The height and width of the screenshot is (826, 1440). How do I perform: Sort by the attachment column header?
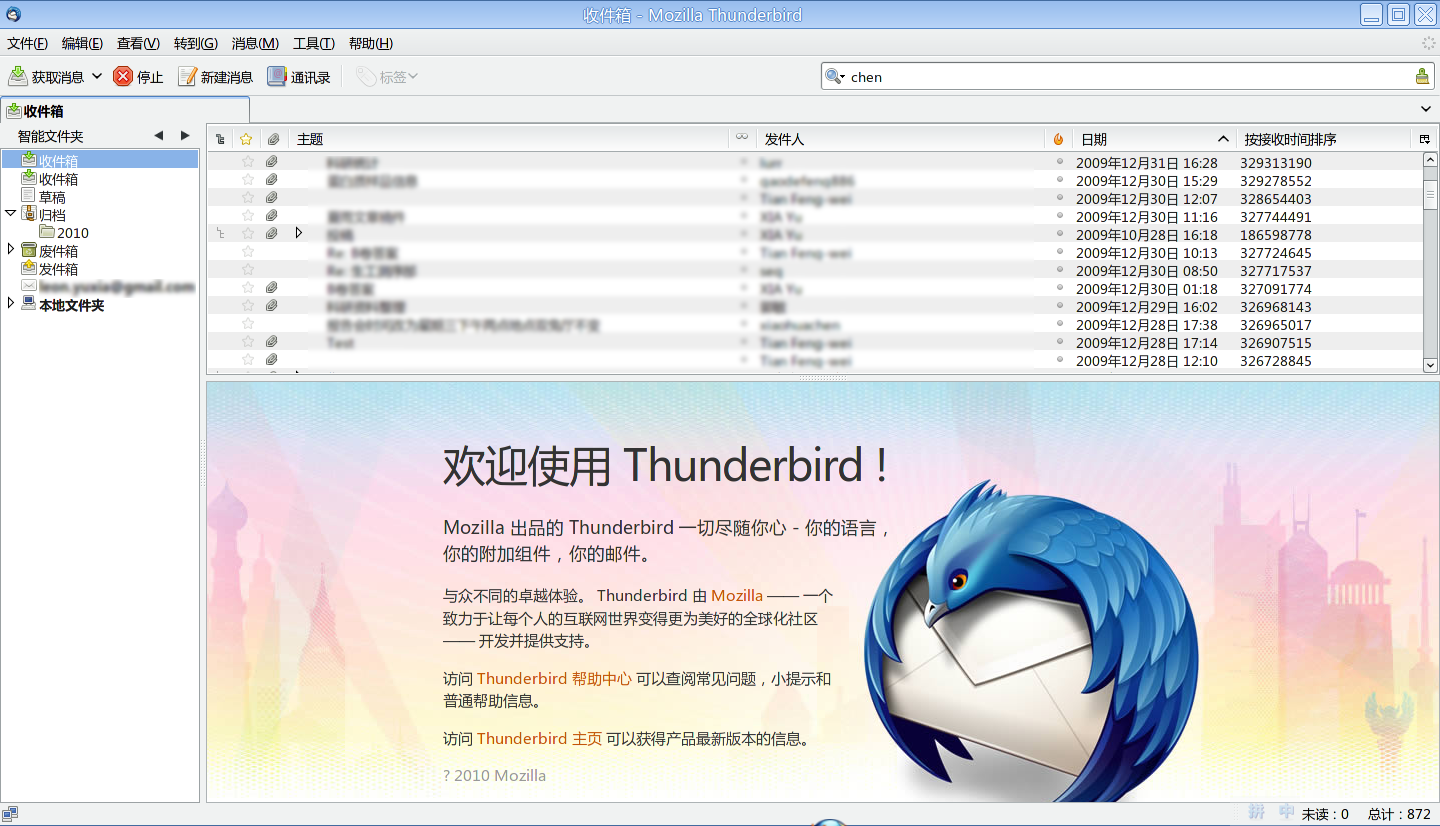click(x=273, y=139)
